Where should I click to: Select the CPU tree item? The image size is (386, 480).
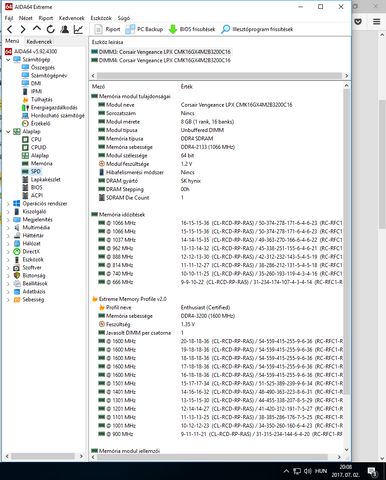tap(32, 139)
